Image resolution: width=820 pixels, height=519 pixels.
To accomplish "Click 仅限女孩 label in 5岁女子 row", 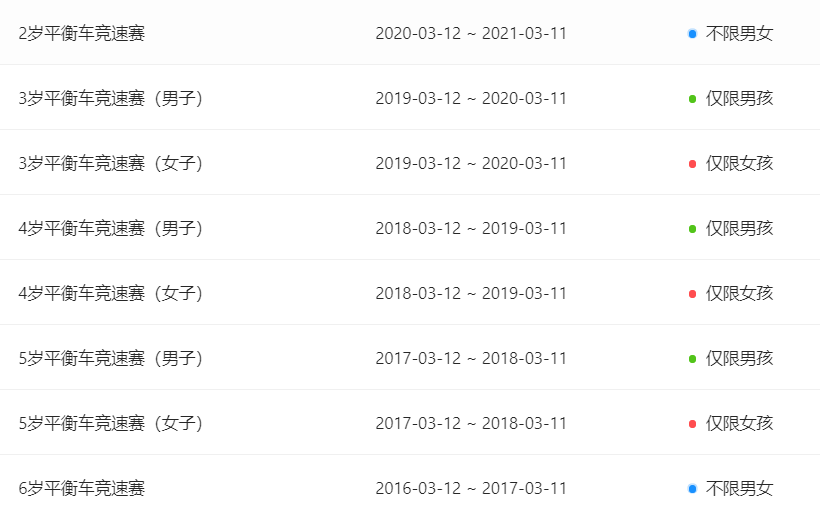I will click(739, 423).
